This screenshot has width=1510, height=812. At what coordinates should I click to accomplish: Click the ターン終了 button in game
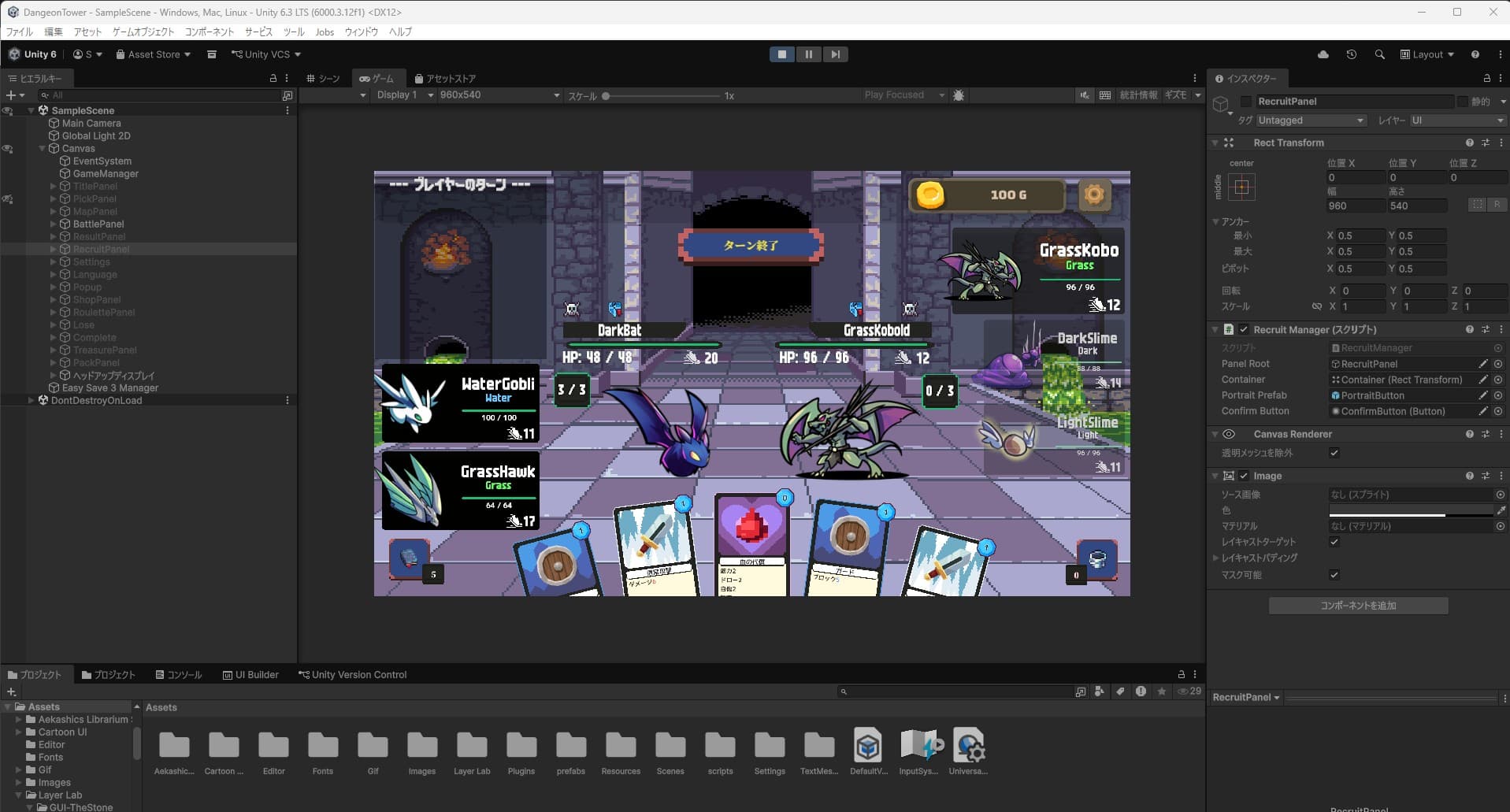[751, 246]
